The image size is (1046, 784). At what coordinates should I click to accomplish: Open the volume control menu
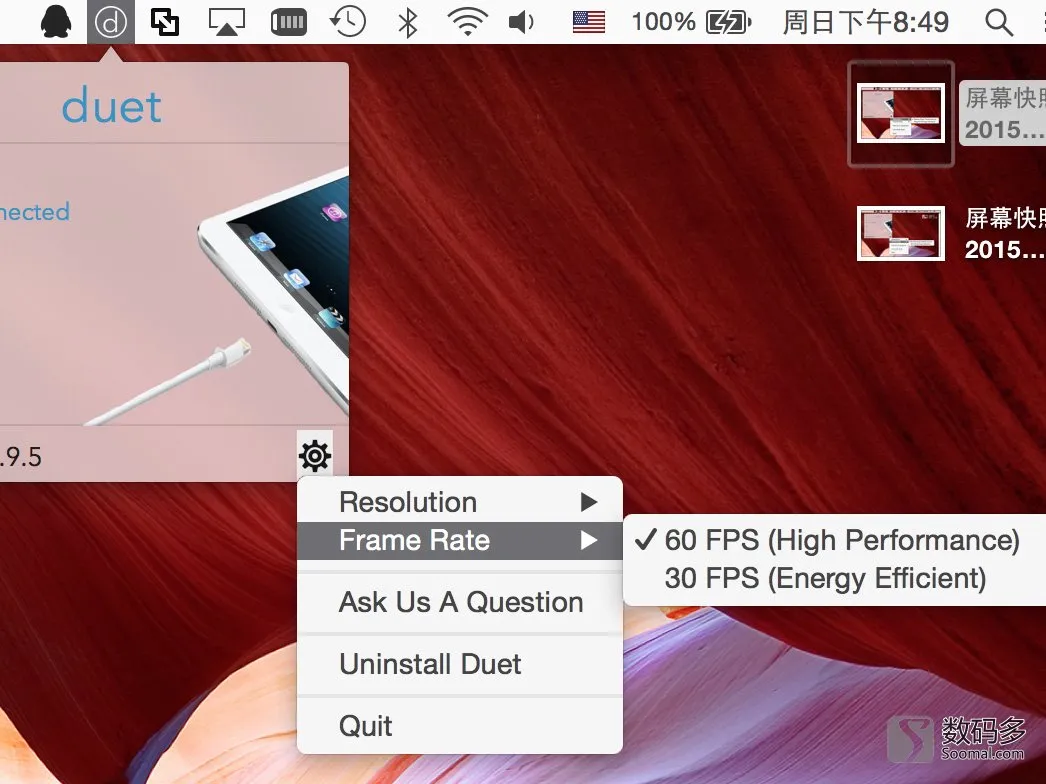(522, 22)
